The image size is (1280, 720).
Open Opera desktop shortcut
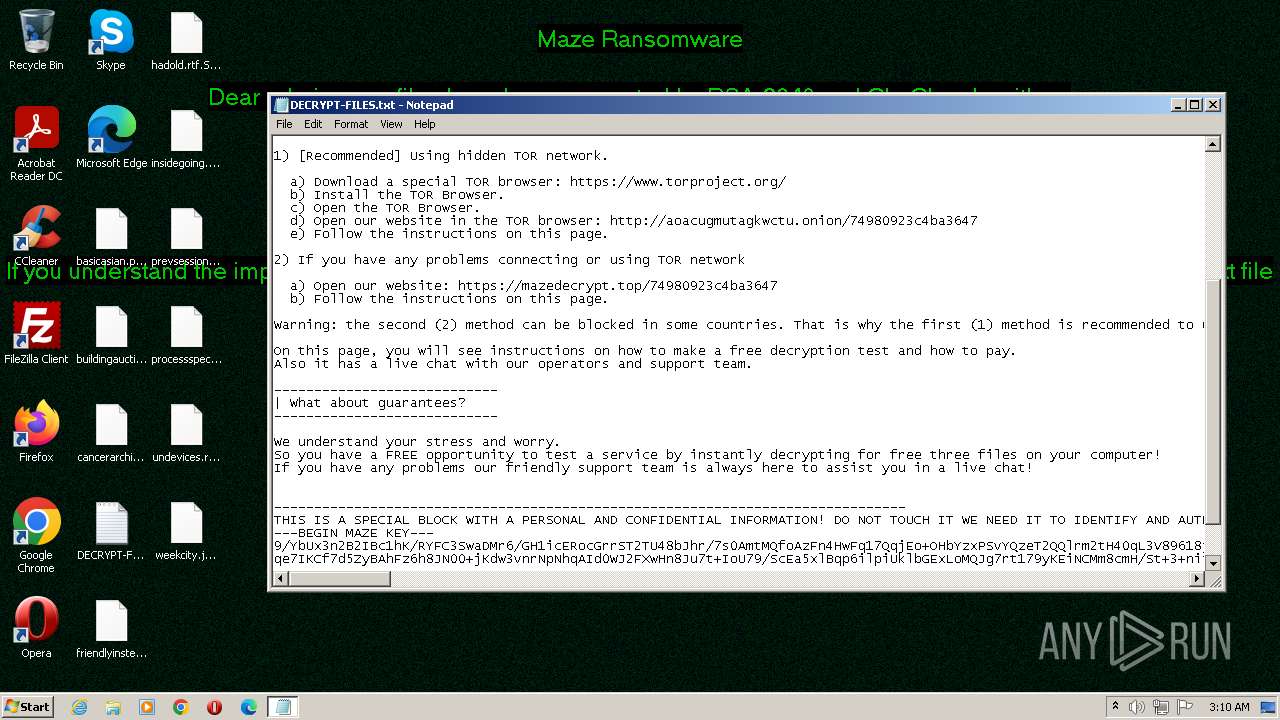point(36,628)
